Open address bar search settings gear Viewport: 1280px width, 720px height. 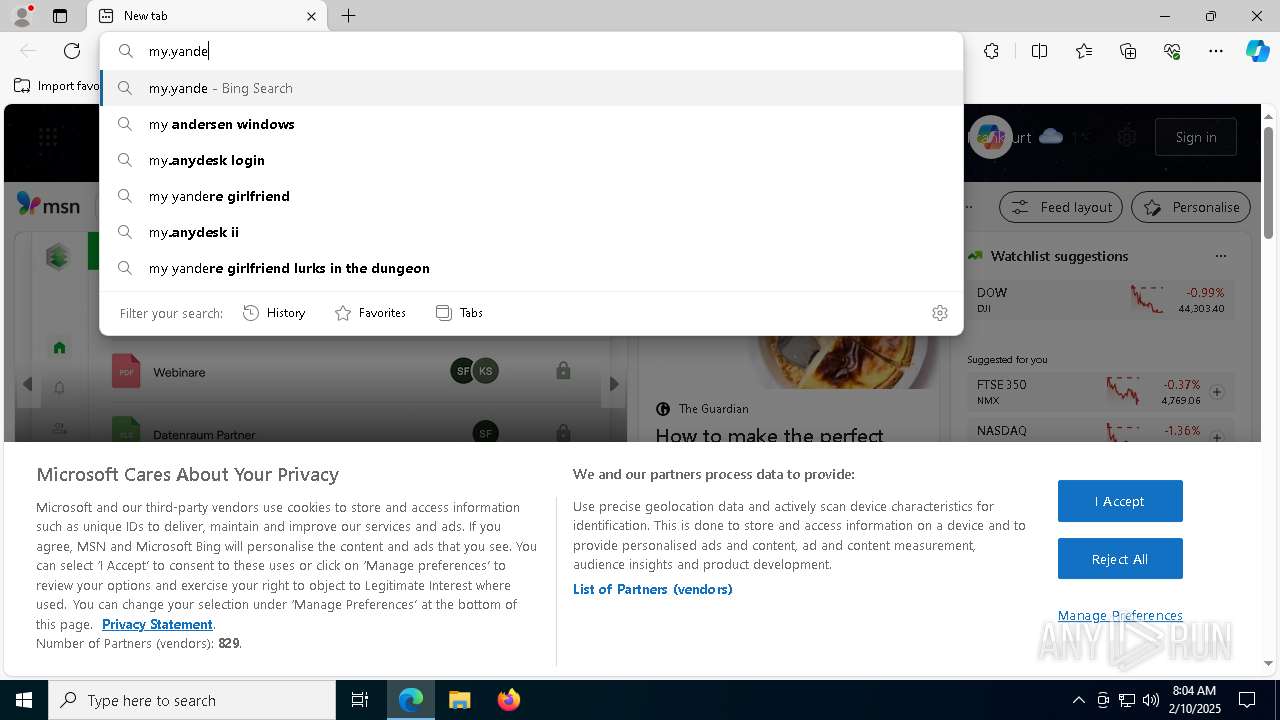pos(939,313)
